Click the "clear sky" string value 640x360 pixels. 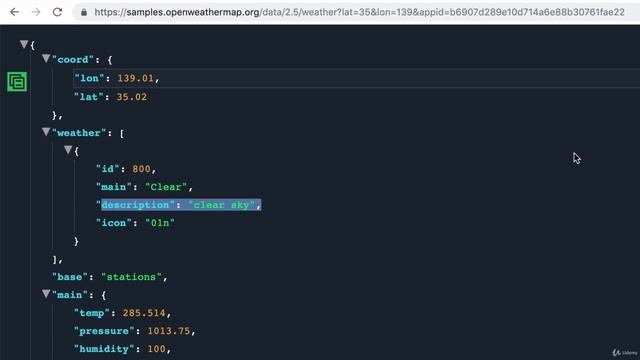(221, 204)
